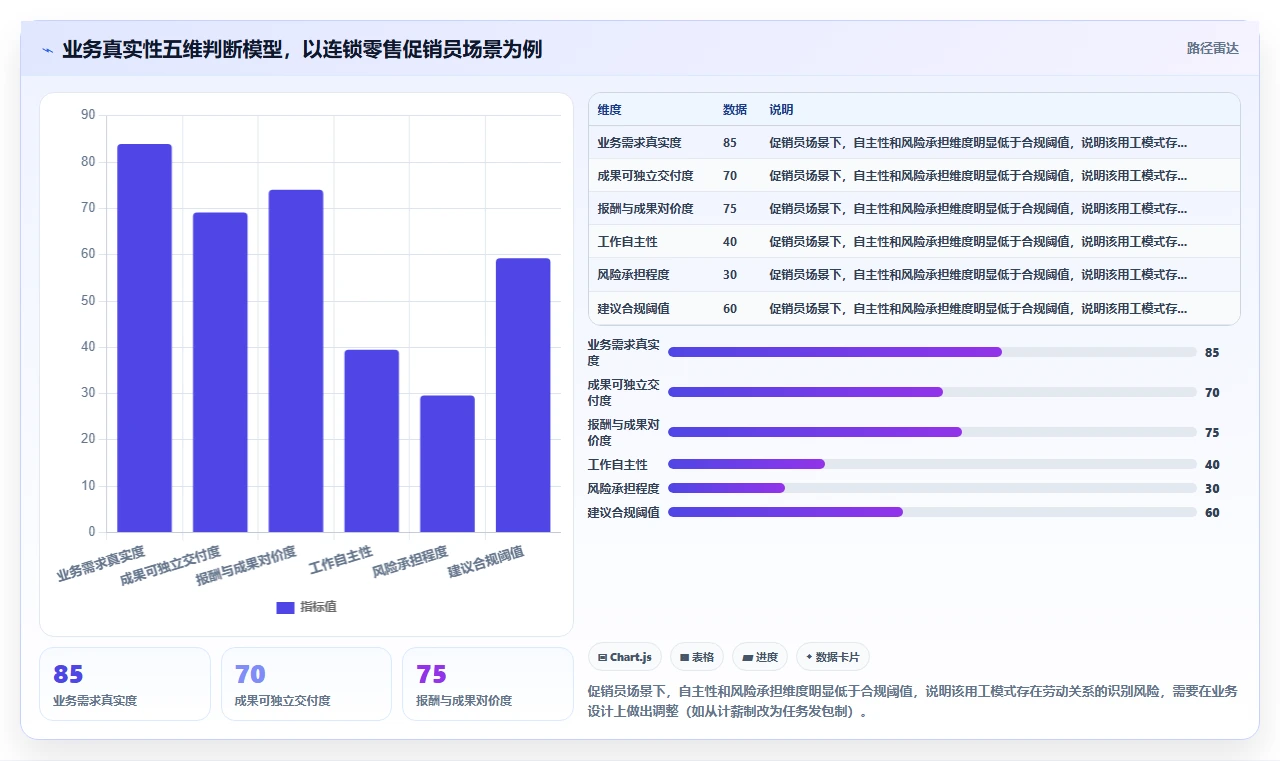Click the 成果可独立交付度 progress bar showing 70
The height and width of the screenshot is (761, 1280).
click(x=932, y=392)
